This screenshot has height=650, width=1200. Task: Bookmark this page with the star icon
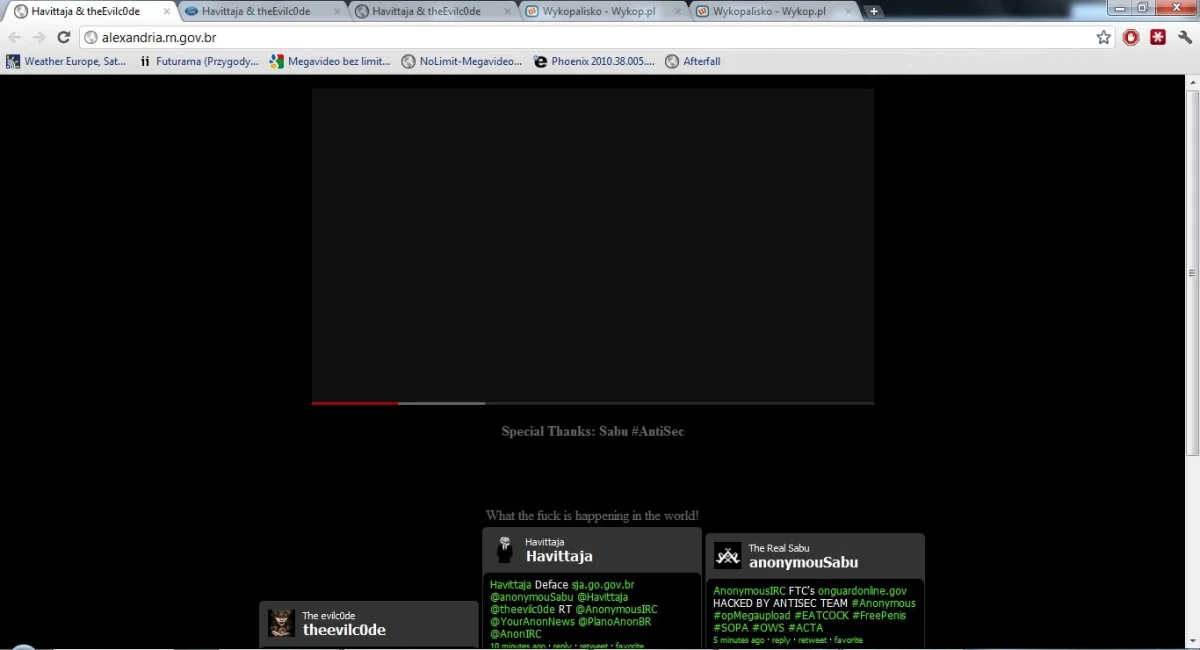click(1103, 38)
